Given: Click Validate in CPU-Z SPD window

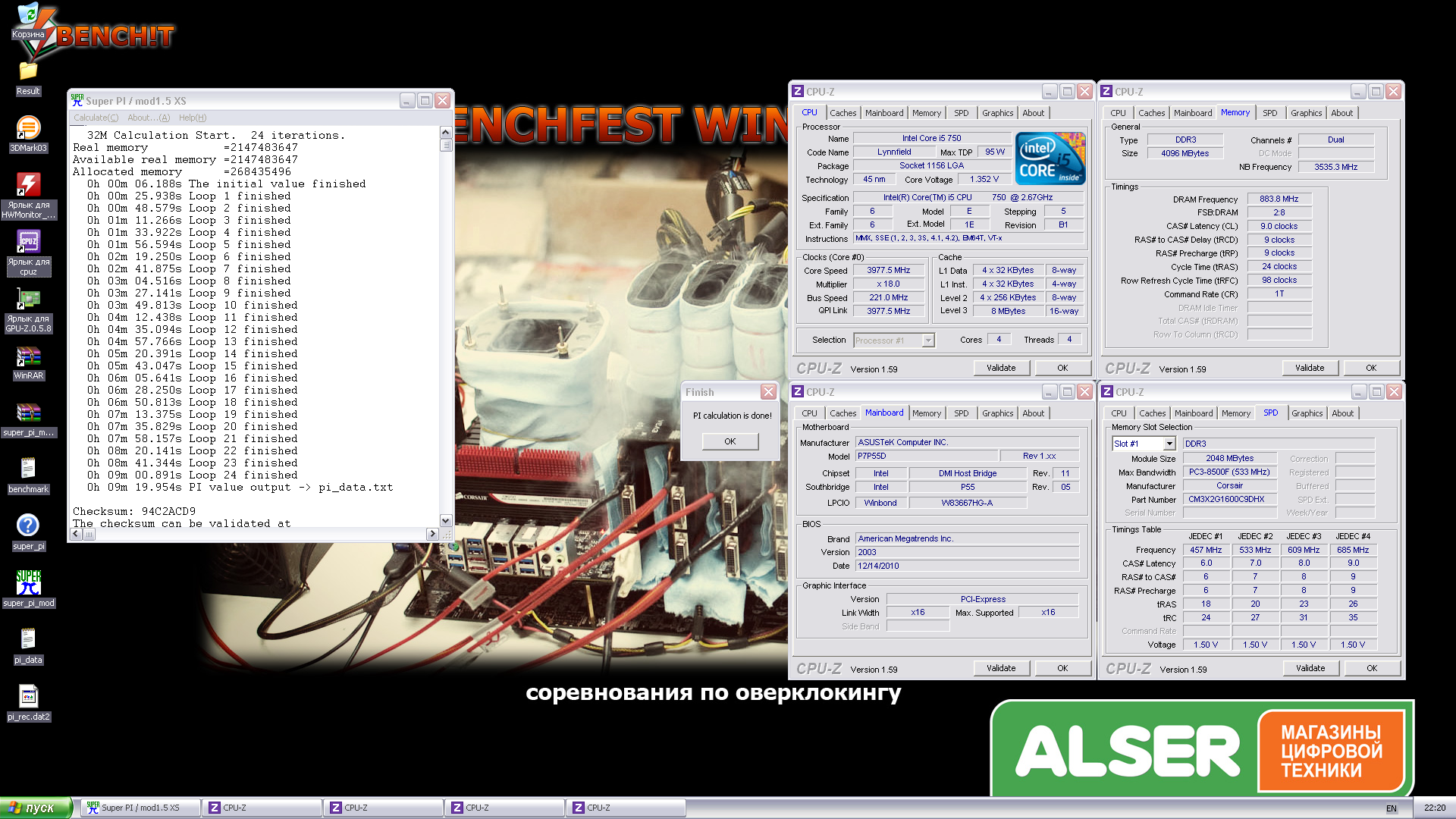Looking at the screenshot, I should pos(1310,668).
